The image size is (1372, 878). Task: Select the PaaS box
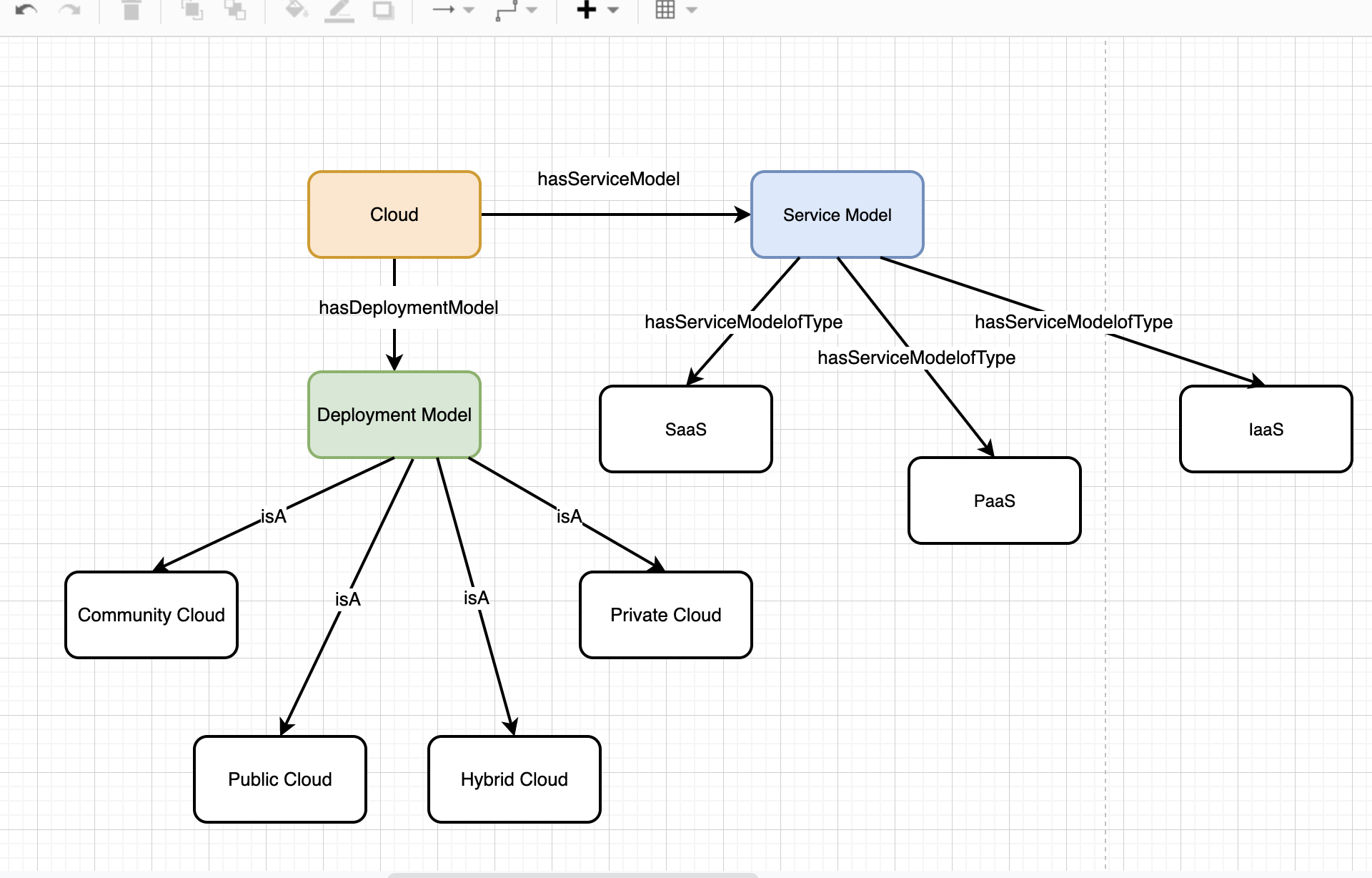994,500
